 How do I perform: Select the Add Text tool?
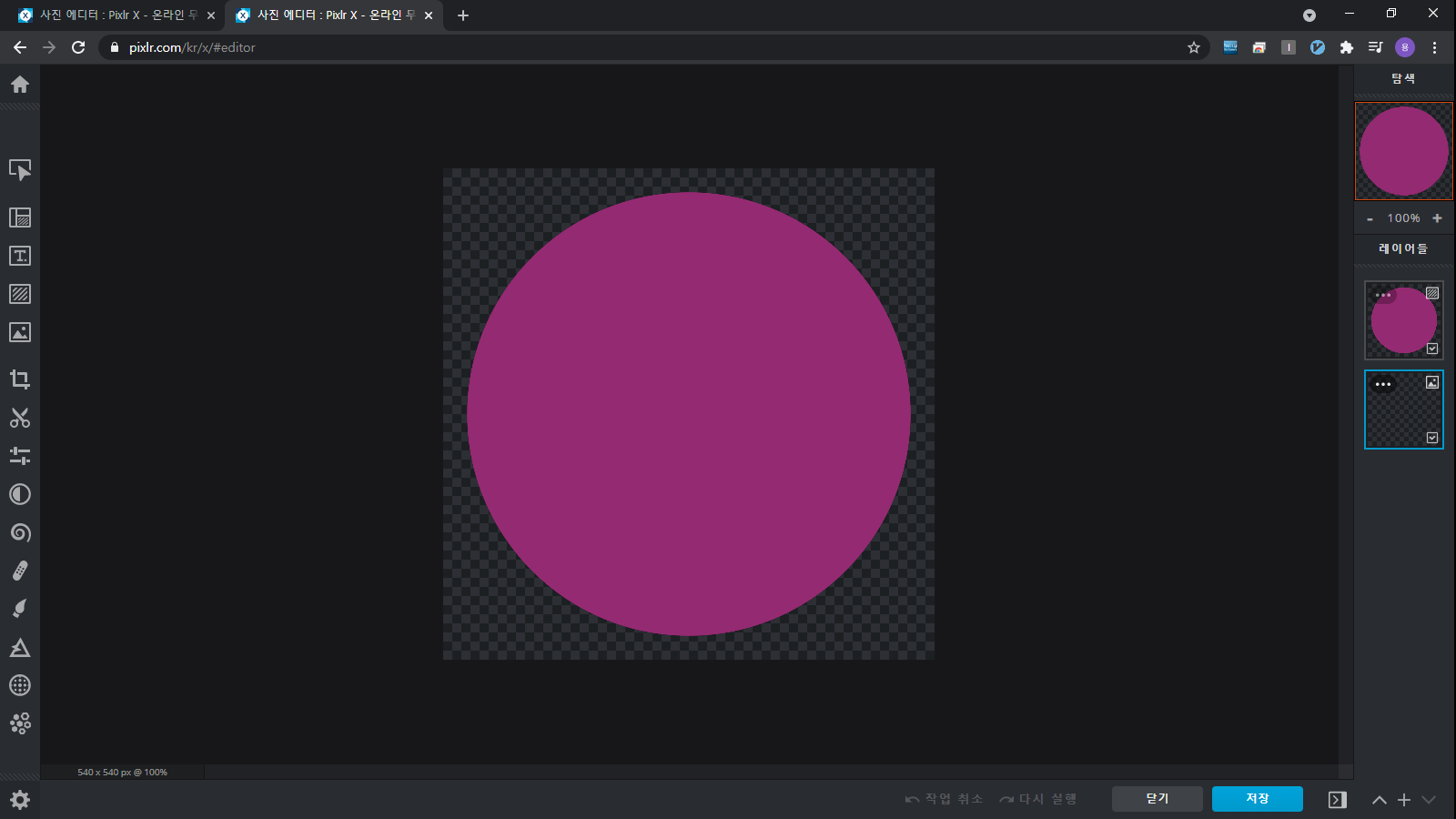pos(20,256)
